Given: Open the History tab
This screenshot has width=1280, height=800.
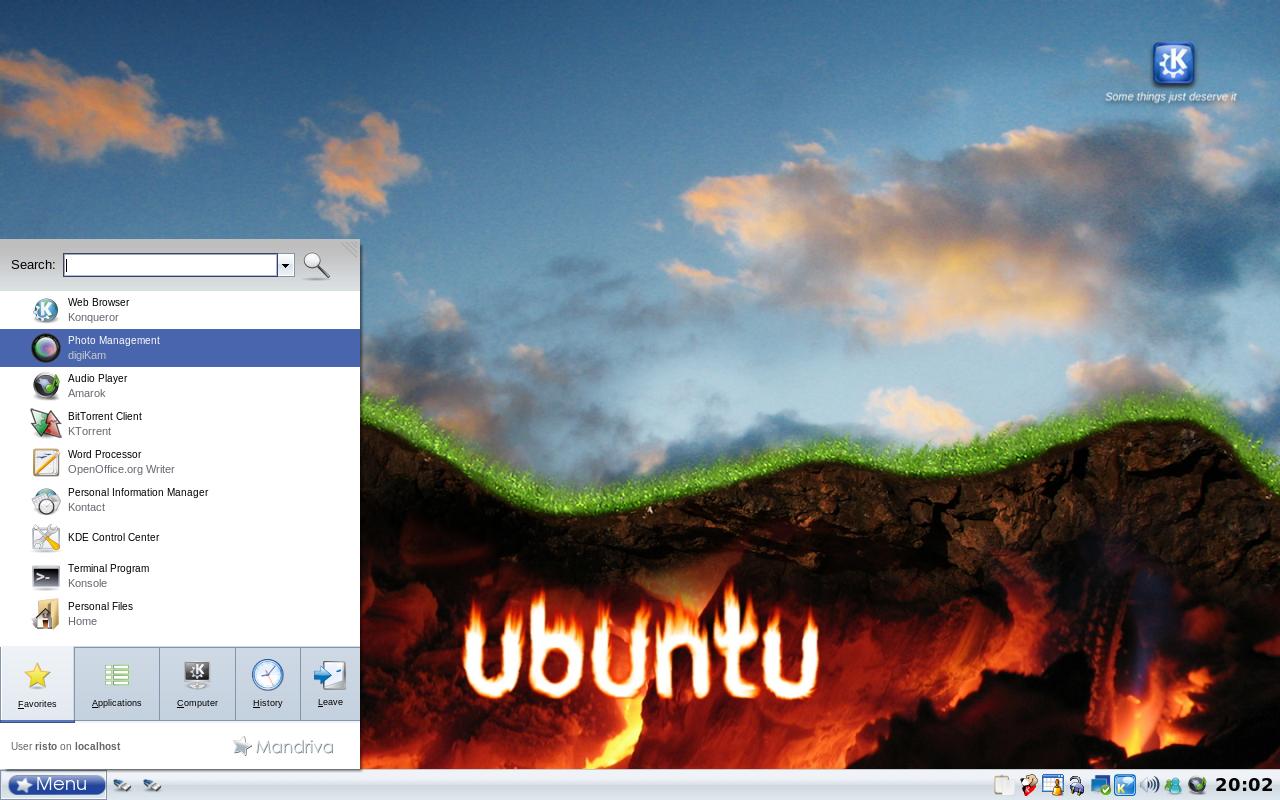Looking at the screenshot, I should click(x=267, y=684).
